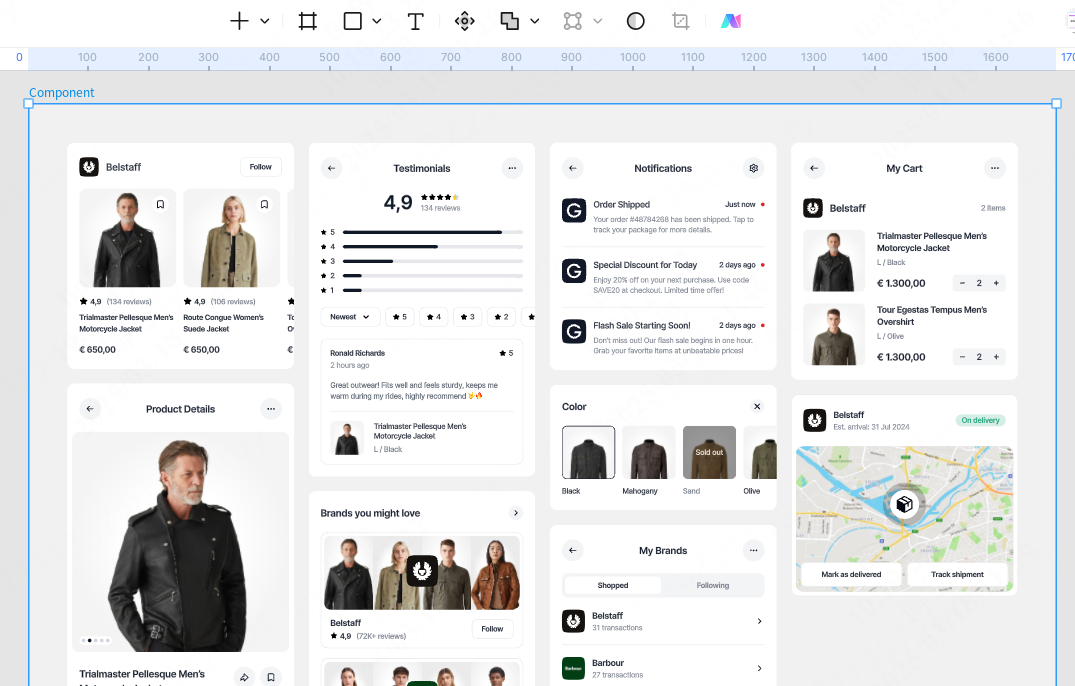This screenshot has height=686, width=1075.
Task: Click back arrow in My Cart card
Action: [x=814, y=168]
